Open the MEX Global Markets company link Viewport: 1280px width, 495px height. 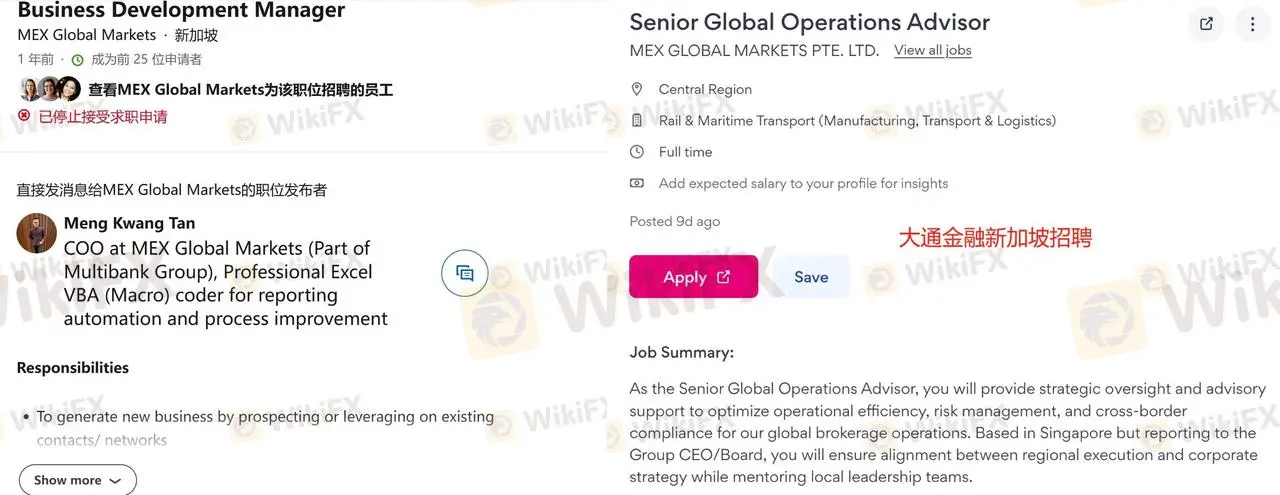[87, 35]
